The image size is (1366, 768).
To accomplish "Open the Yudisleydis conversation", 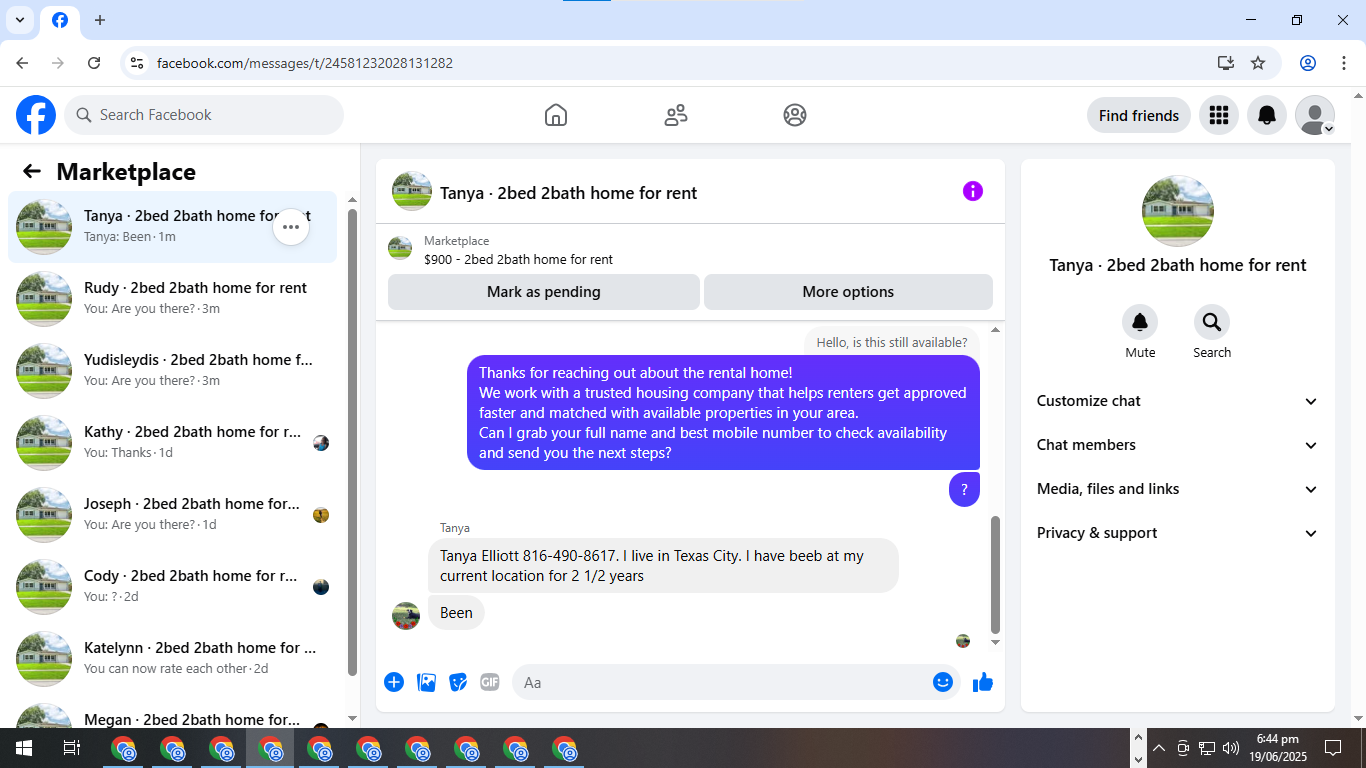I will tap(173, 371).
